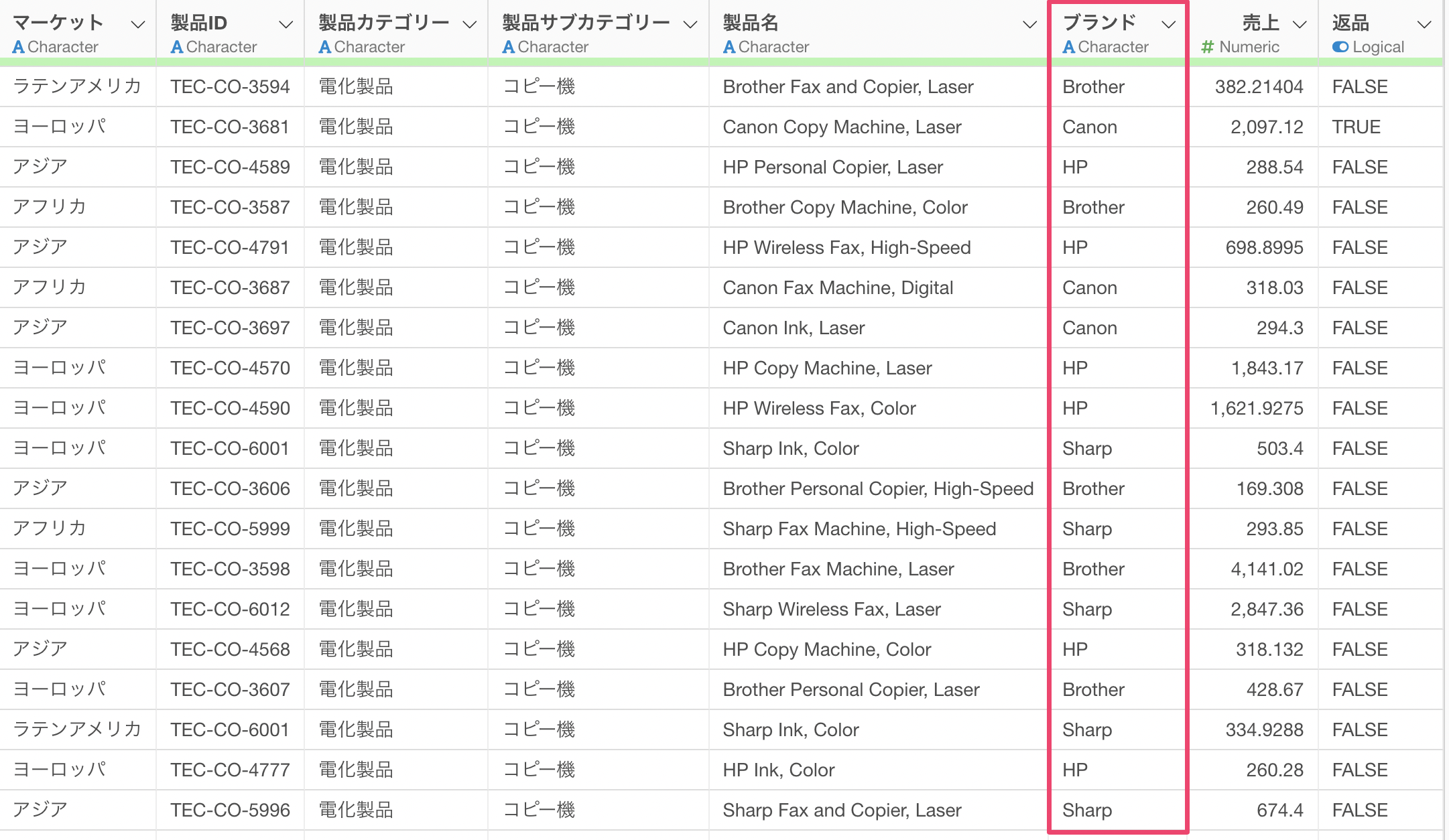Open the 製品サブカテゴリー column dropdown arrow

690,25
